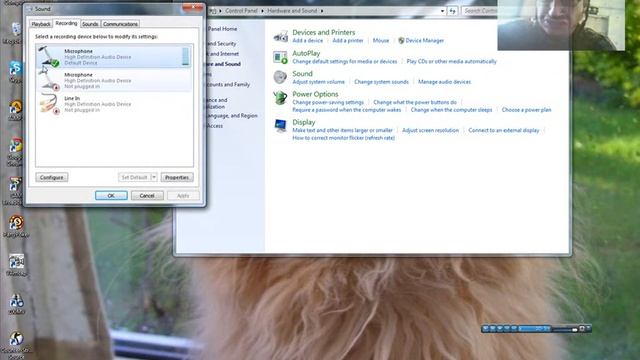Click Play CDs or other media automatically
Screen dimensions: 640x360
[451, 61]
